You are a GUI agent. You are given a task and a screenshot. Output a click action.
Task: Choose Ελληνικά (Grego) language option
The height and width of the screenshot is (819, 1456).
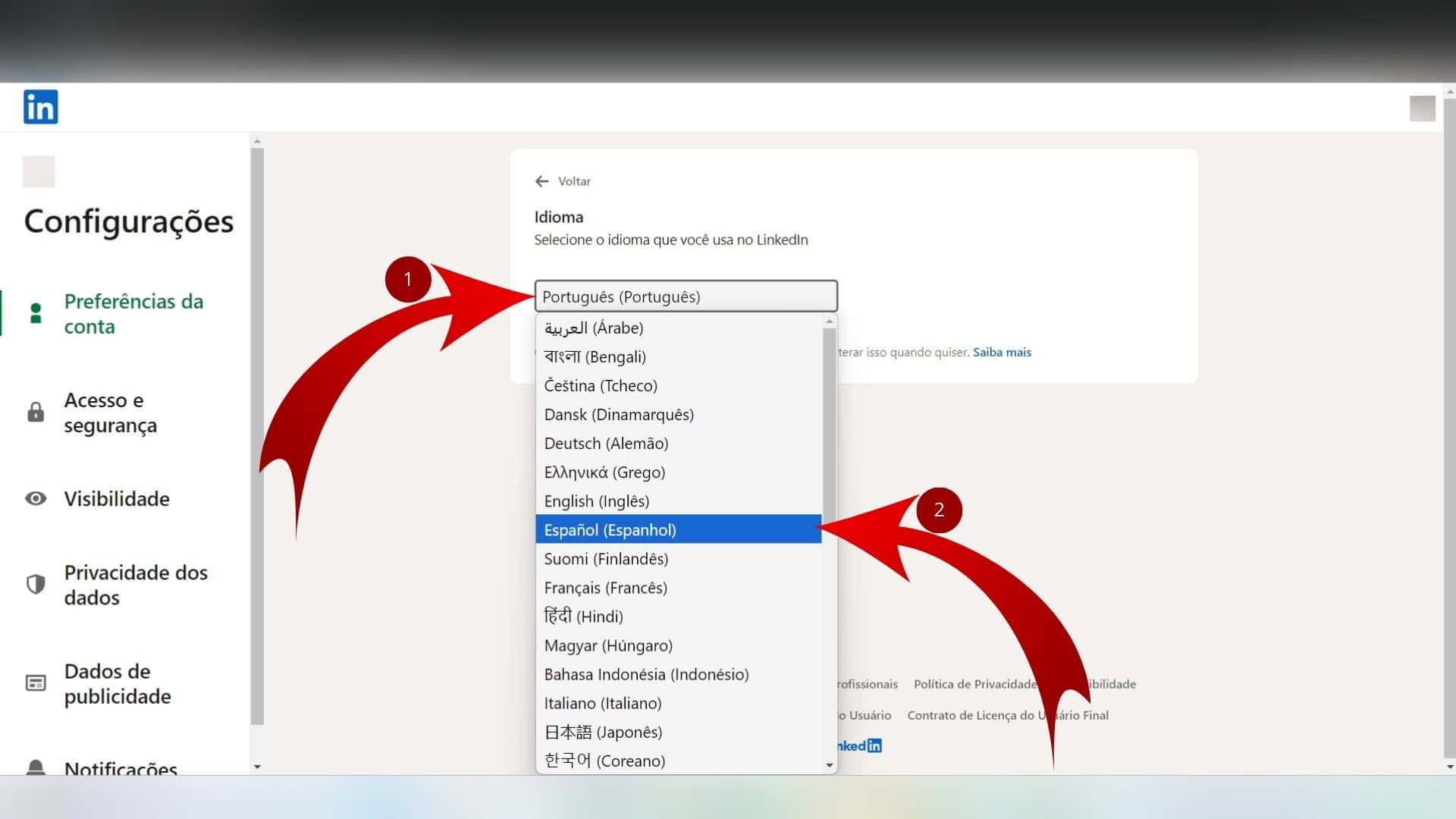pyautogui.click(x=679, y=472)
